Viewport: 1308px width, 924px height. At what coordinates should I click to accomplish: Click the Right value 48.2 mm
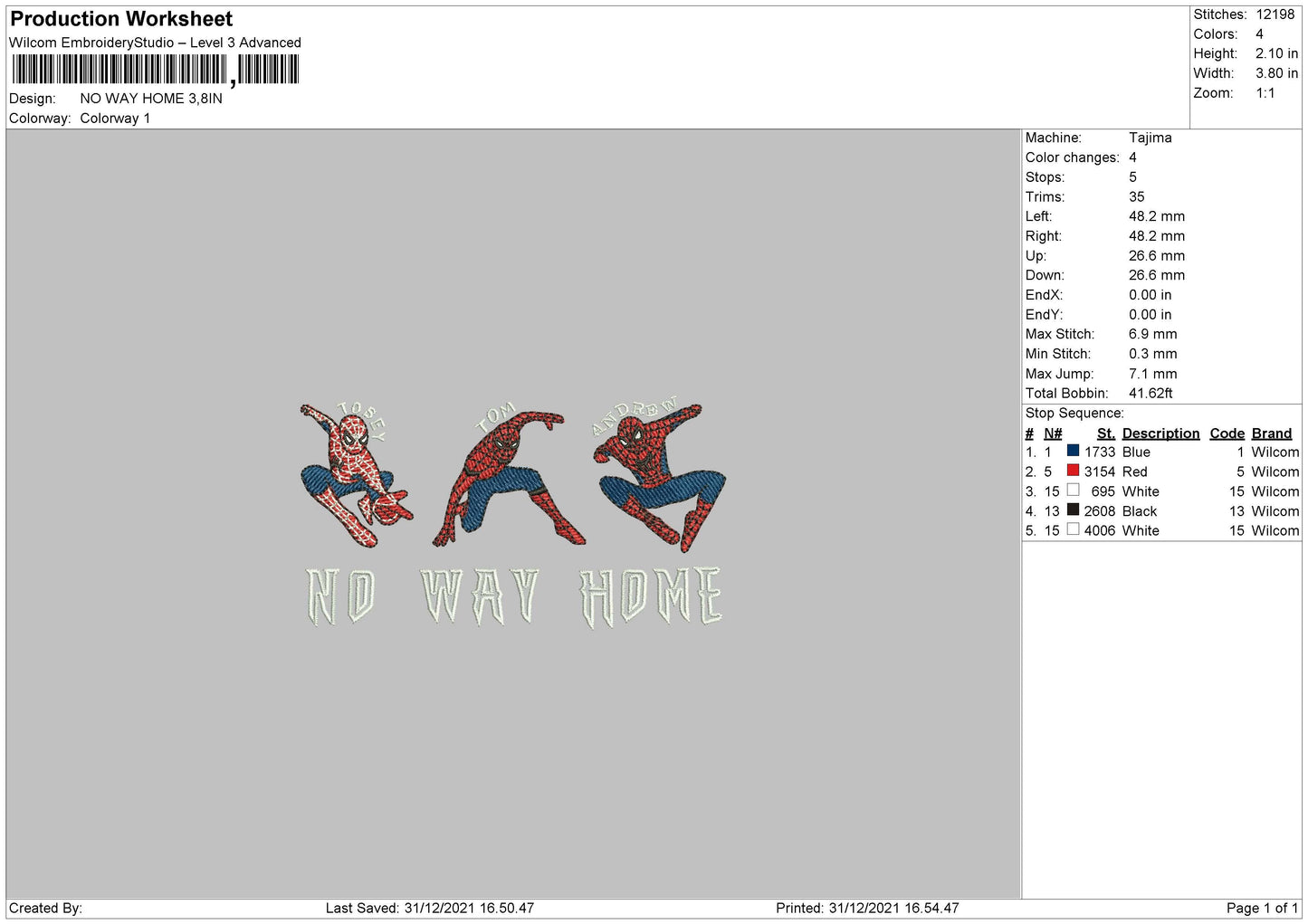(1157, 236)
